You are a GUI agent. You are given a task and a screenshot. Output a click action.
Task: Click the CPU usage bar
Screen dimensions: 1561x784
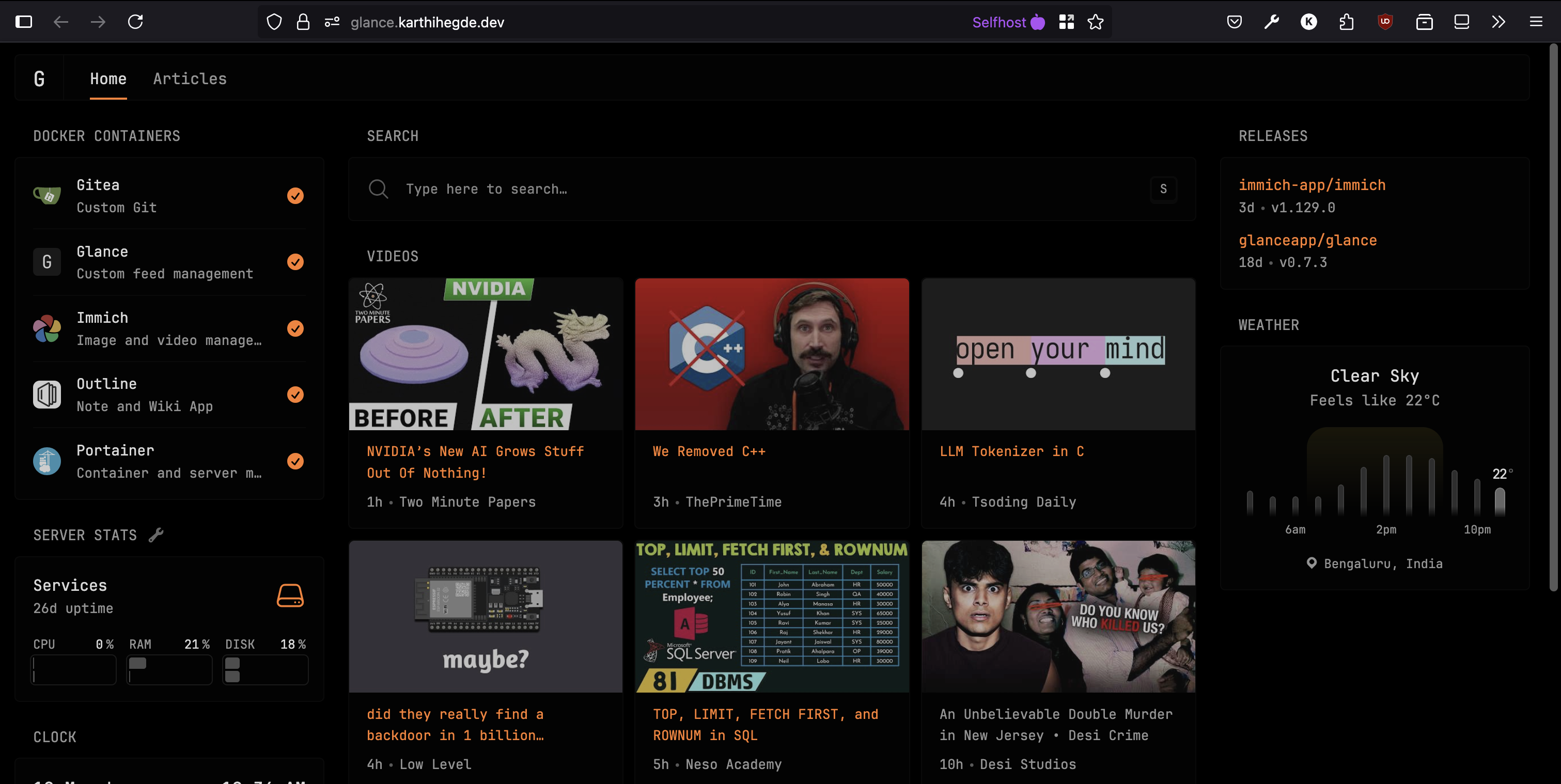click(73, 669)
